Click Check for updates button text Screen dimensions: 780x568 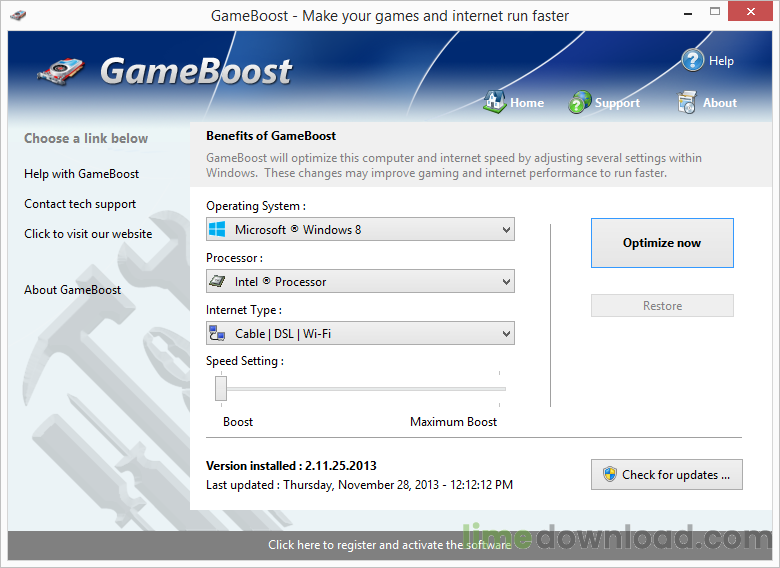676,474
